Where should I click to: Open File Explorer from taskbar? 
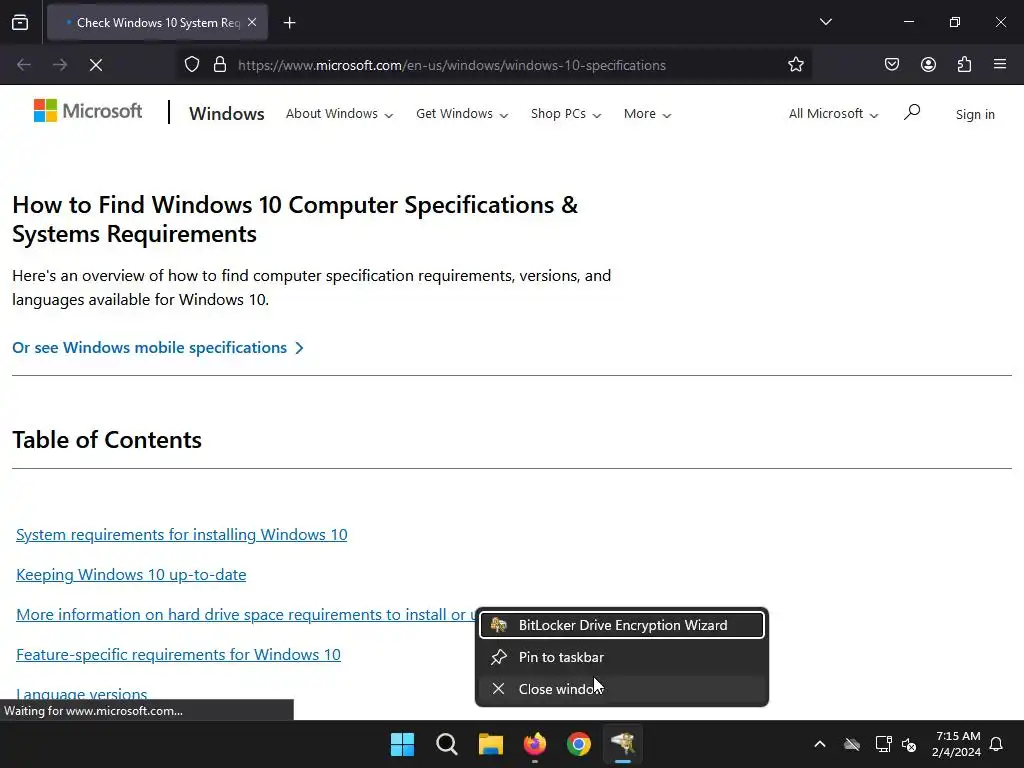490,744
